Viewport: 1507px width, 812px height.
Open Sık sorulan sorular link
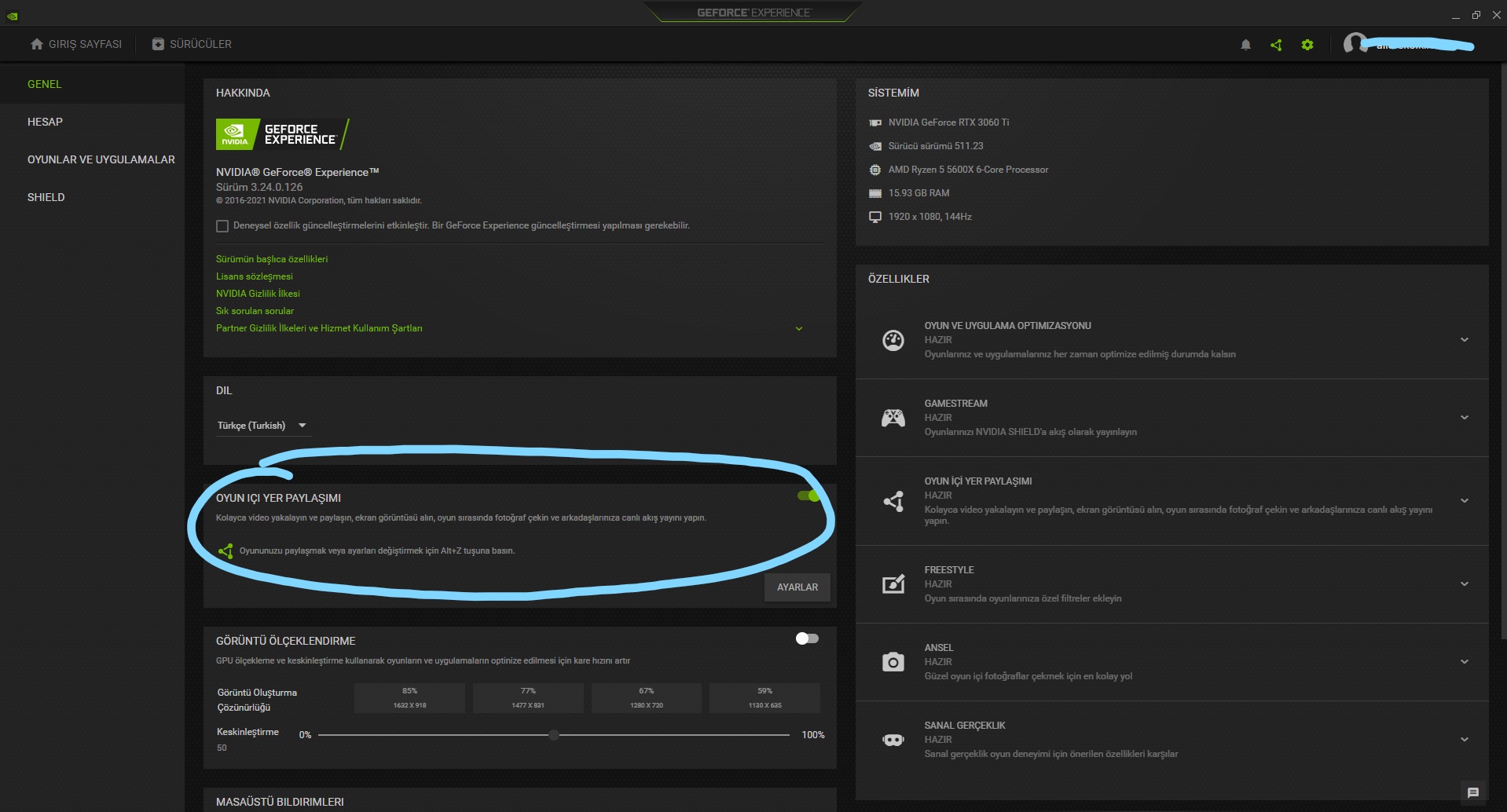click(x=255, y=311)
